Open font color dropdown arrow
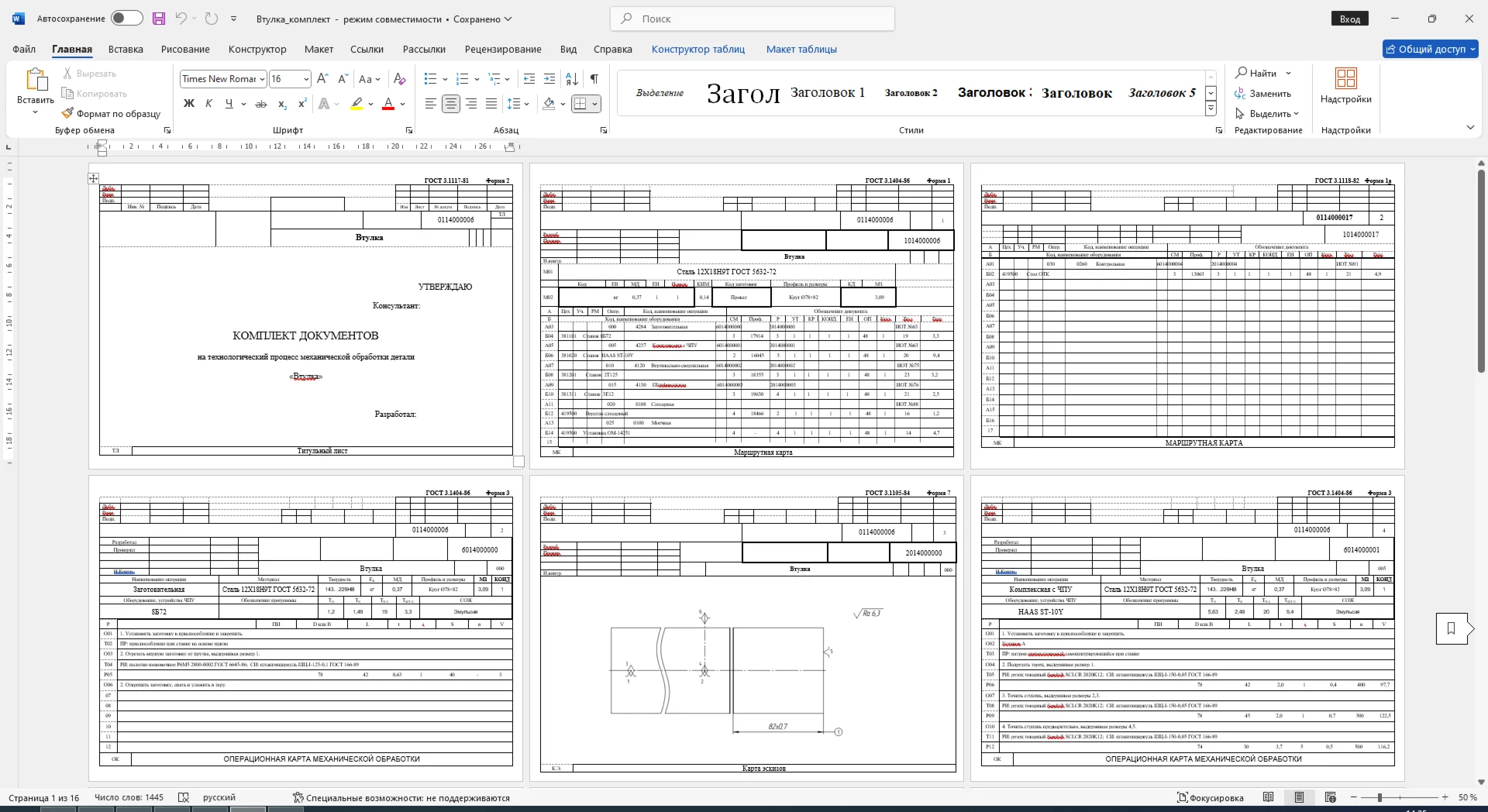The height and width of the screenshot is (812, 1488). pyautogui.click(x=403, y=104)
